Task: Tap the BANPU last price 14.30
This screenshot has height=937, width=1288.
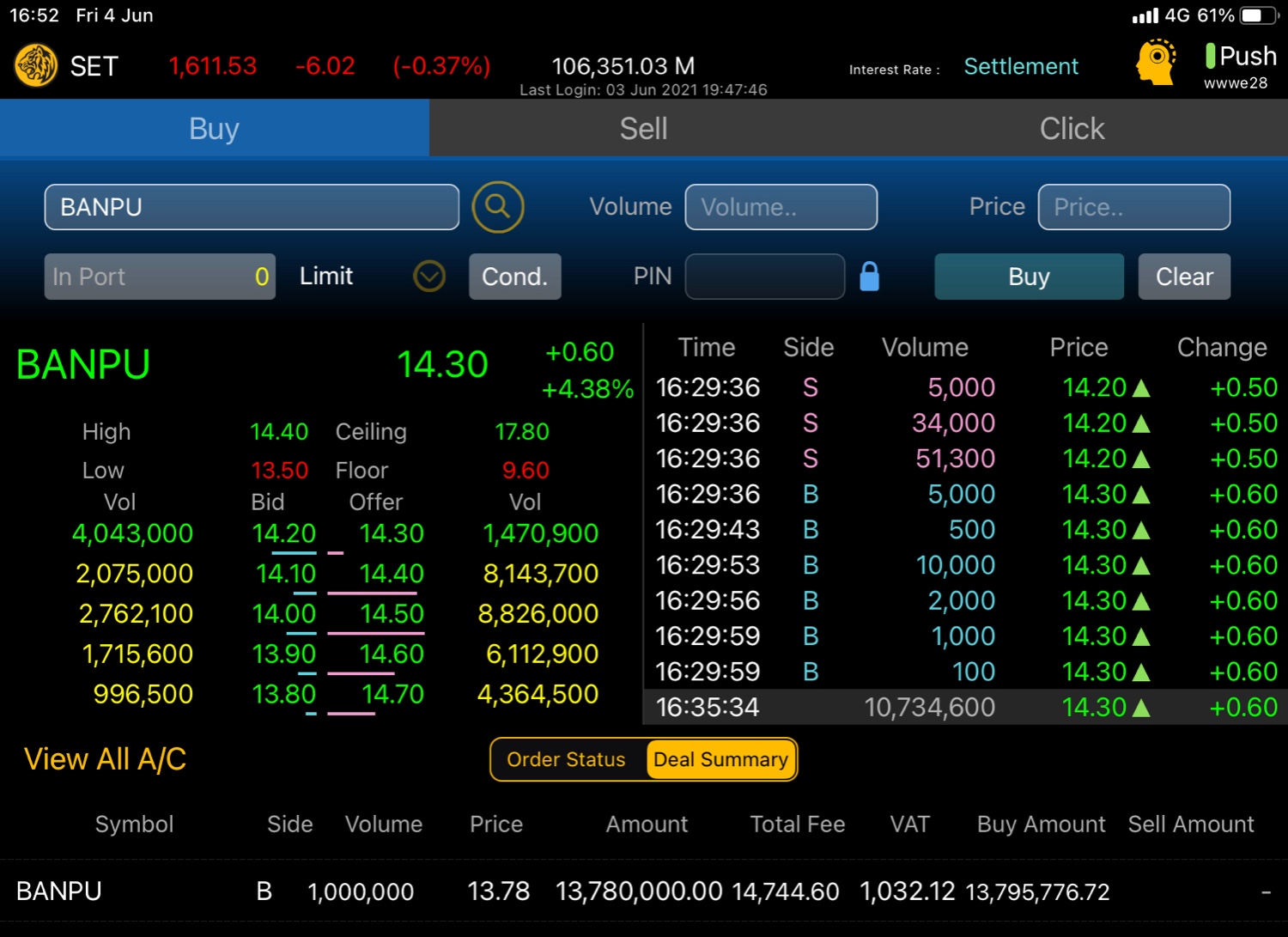Action: tap(442, 364)
